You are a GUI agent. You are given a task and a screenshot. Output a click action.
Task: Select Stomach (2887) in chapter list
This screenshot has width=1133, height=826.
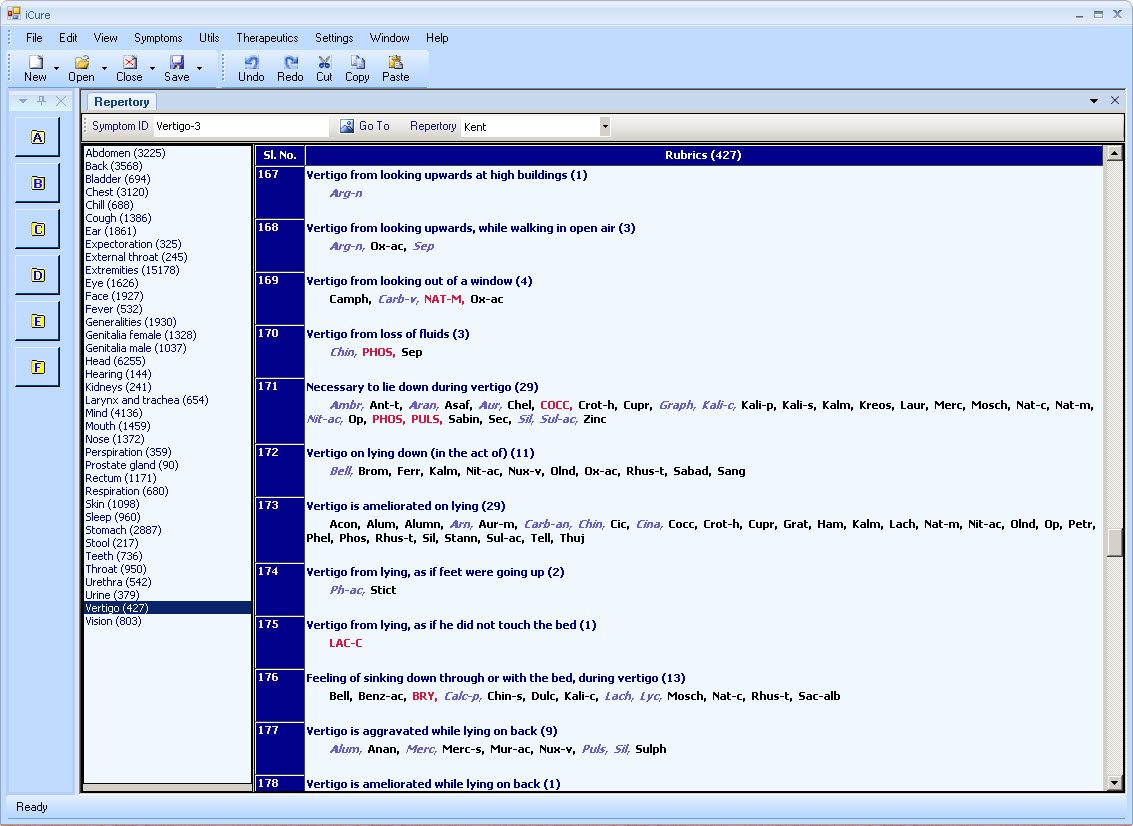(x=123, y=530)
